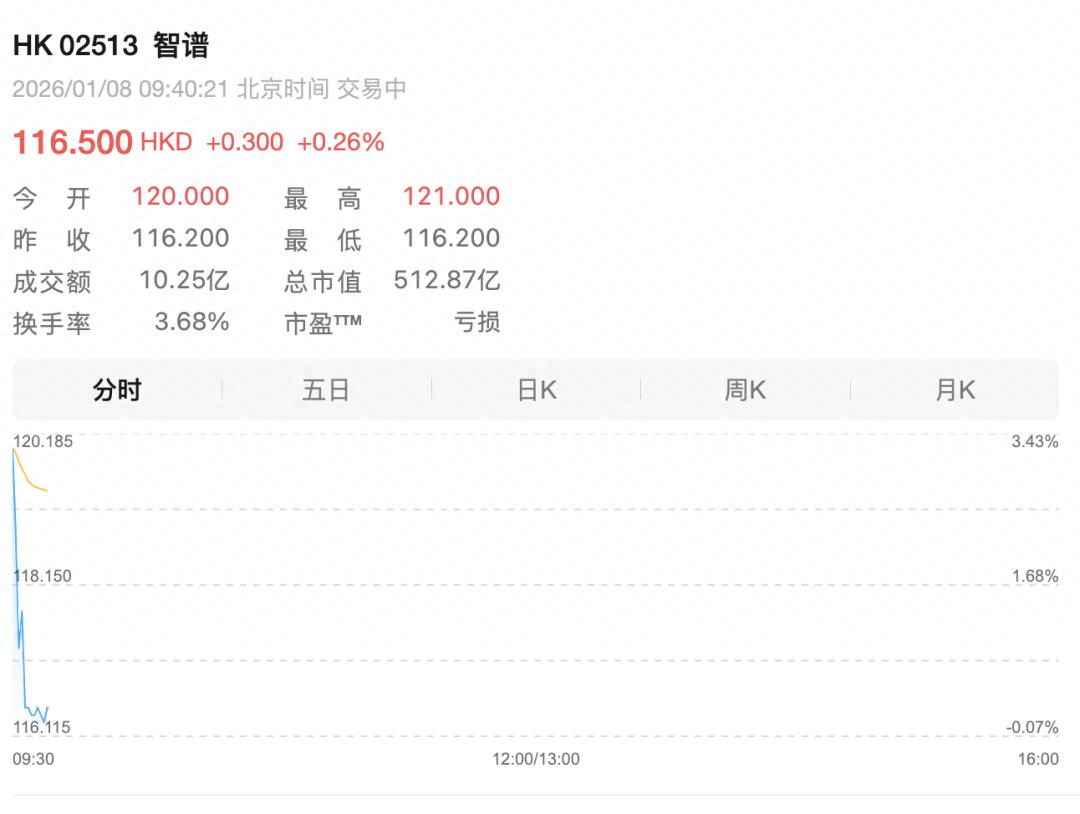The image size is (1080, 814).
Task: Click the 120.185 price axis label
Action: [42, 441]
